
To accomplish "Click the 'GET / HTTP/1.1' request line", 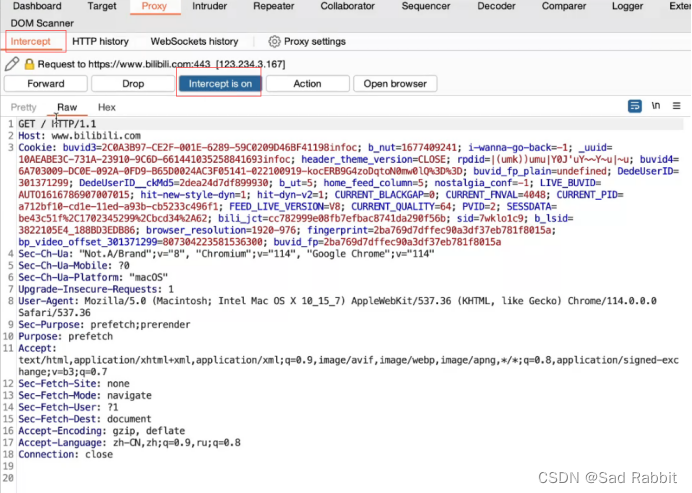I will click(57, 124).
